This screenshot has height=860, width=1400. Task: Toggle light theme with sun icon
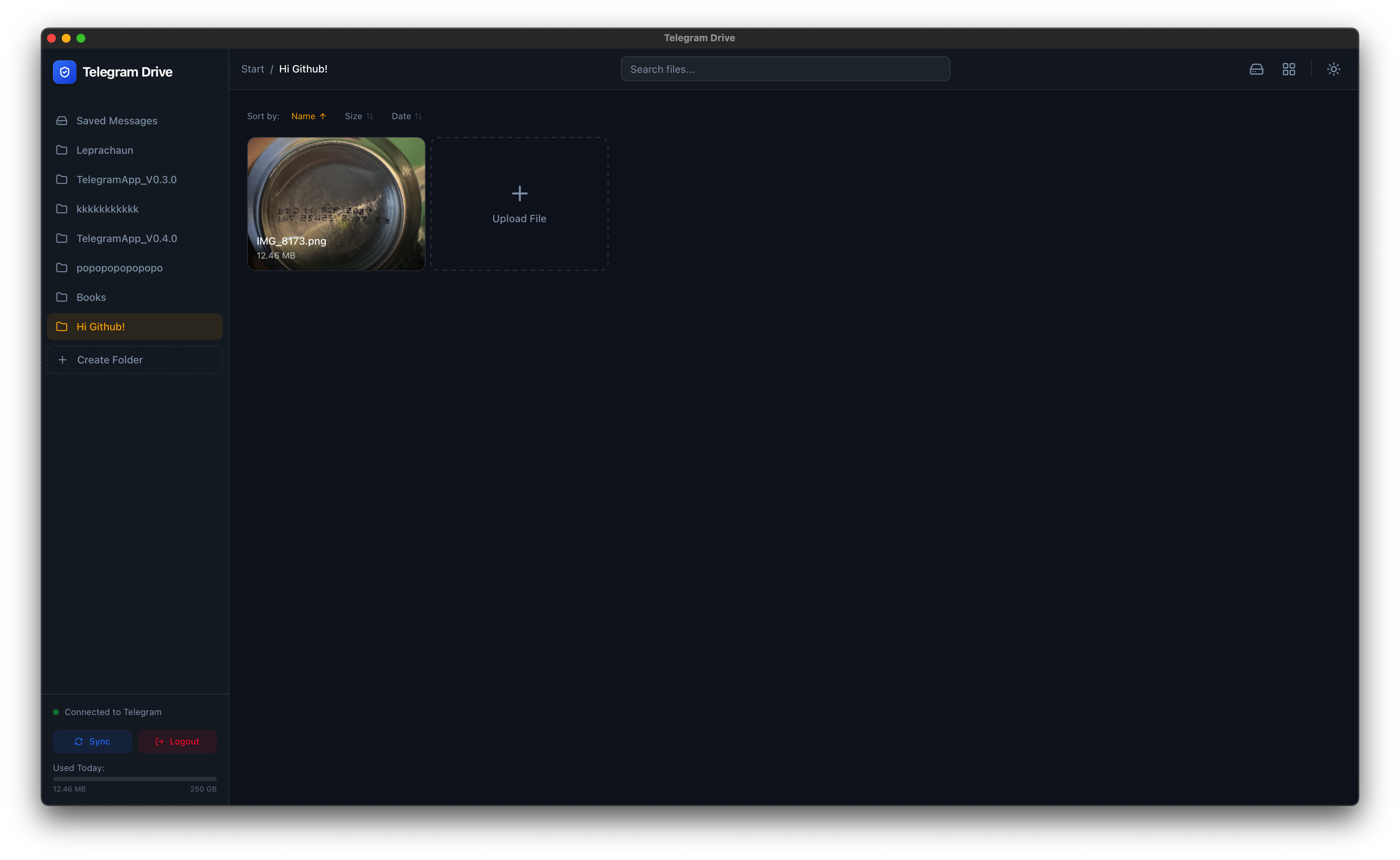click(x=1333, y=70)
